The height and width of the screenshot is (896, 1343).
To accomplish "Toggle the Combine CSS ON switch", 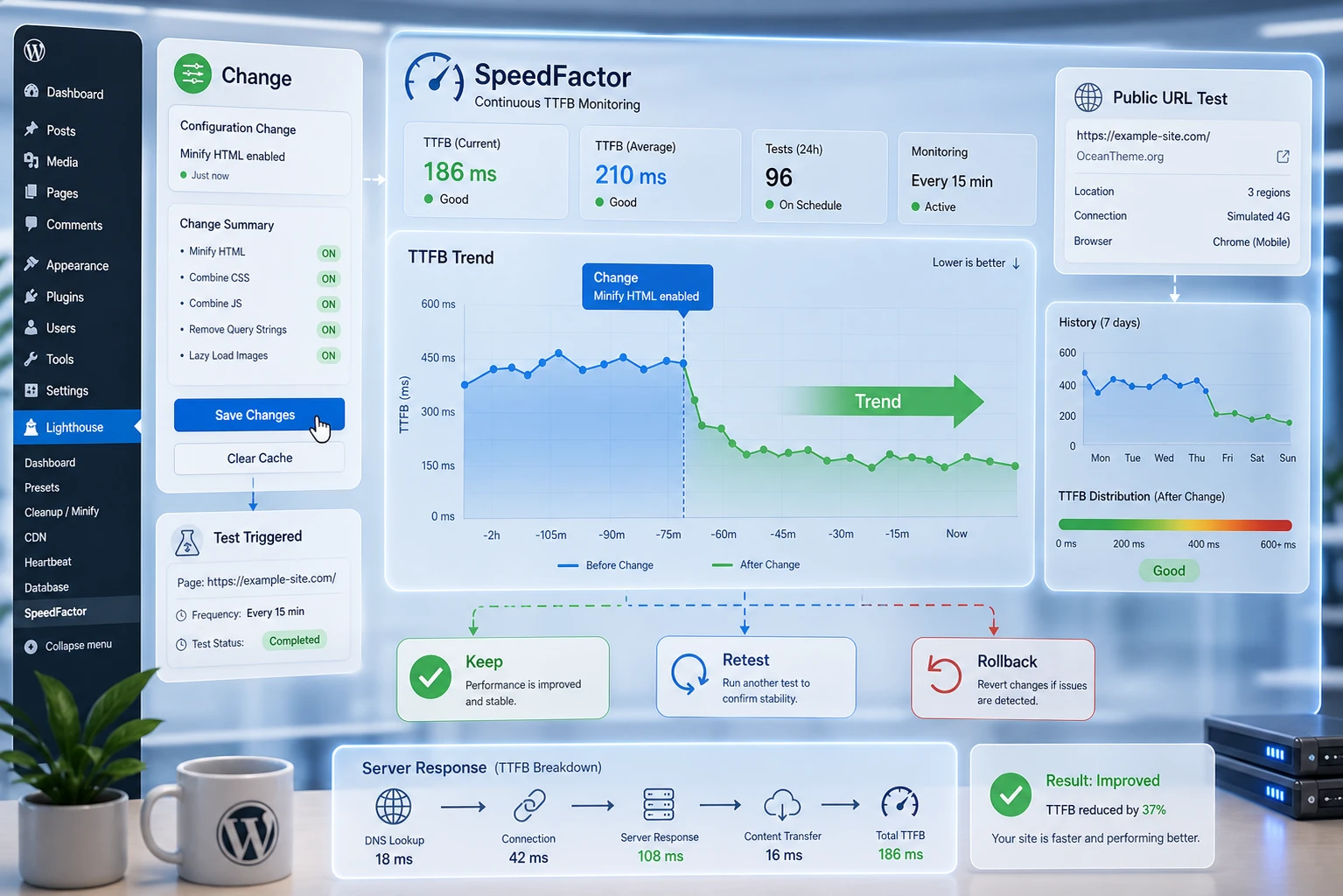I will click(x=328, y=279).
